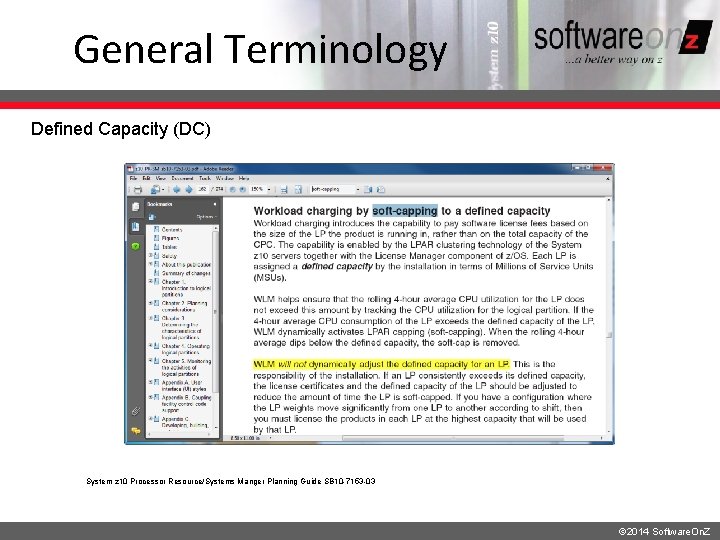Expand the Chapter 5 Monitoring bookmark
Image resolution: width=720 pixels, height=540 pixels.
150,361
